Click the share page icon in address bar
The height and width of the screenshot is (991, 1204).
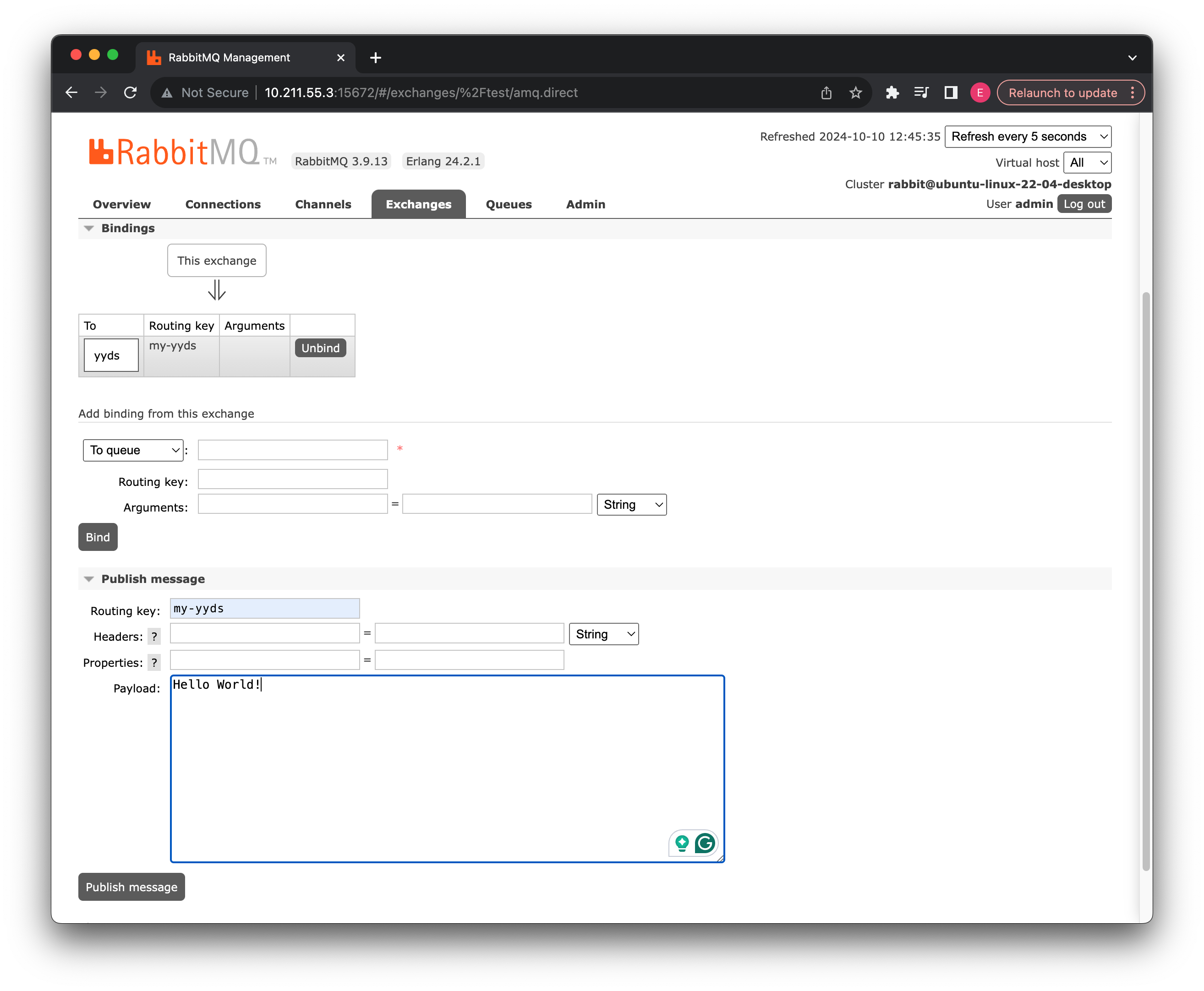[x=826, y=93]
